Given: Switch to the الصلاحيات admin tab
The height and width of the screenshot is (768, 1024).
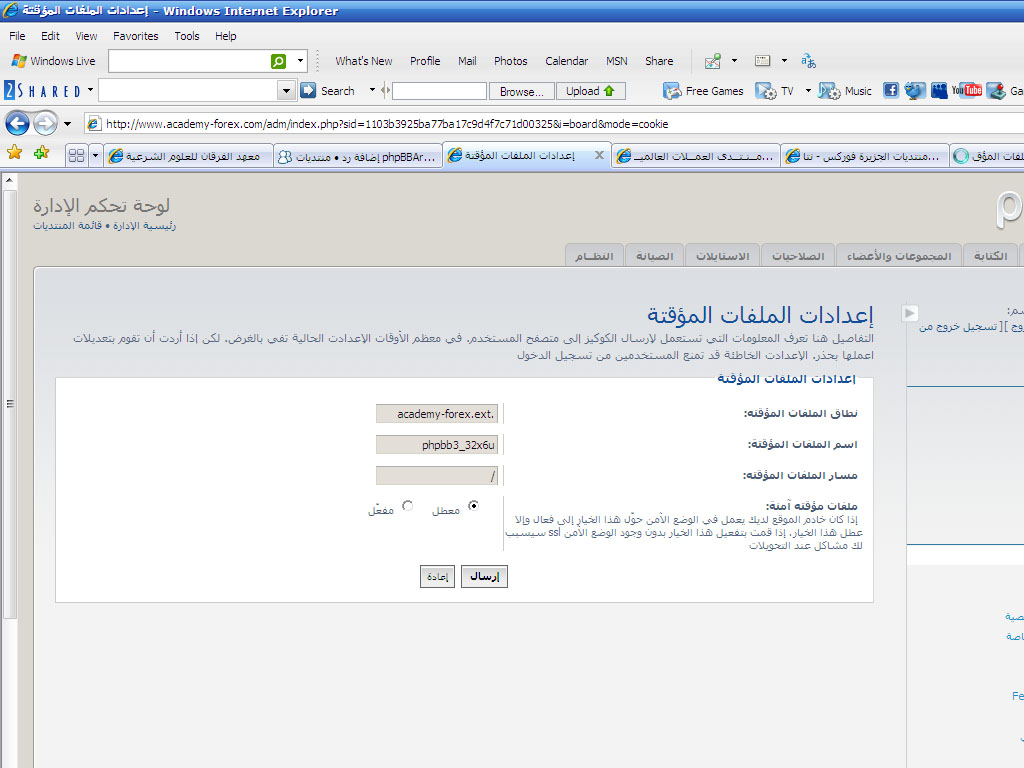Looking at the screenshot, I should click(x=797, y=256).
